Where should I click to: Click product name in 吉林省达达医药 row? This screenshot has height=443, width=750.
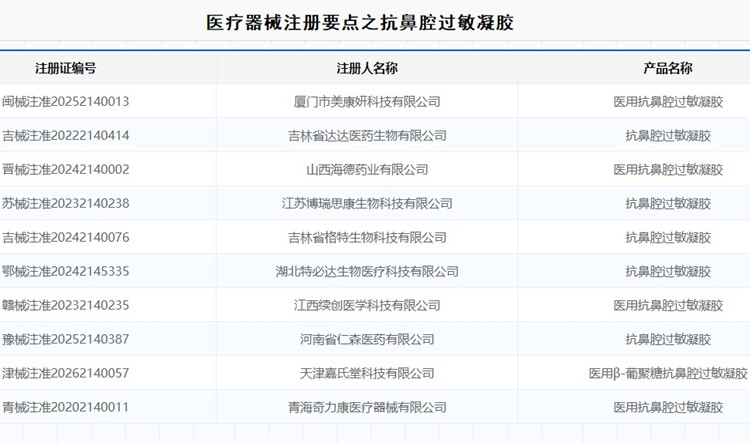coord(668,135)
